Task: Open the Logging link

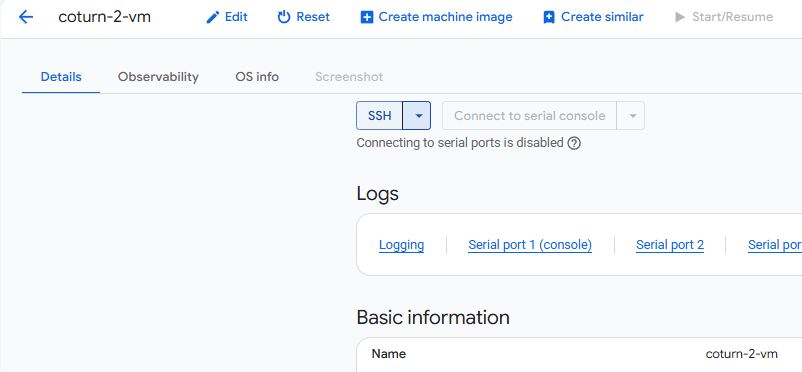Action: pyautogui.click(x=402, y=245)
